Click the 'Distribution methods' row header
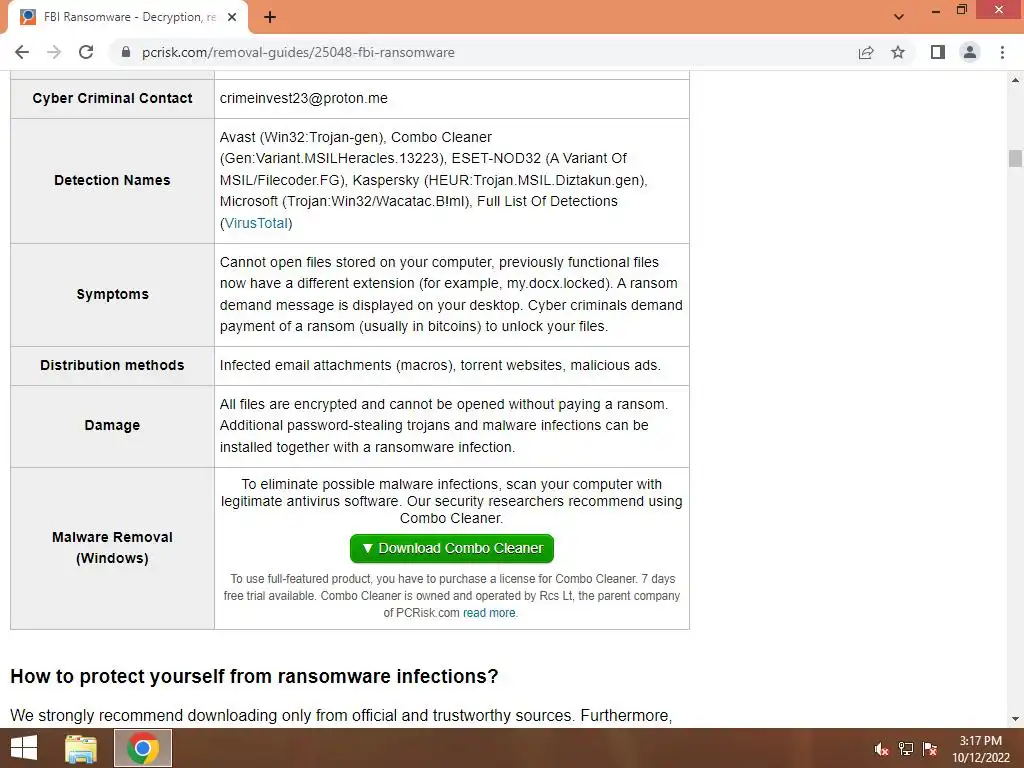 click(x=112, y=366)
